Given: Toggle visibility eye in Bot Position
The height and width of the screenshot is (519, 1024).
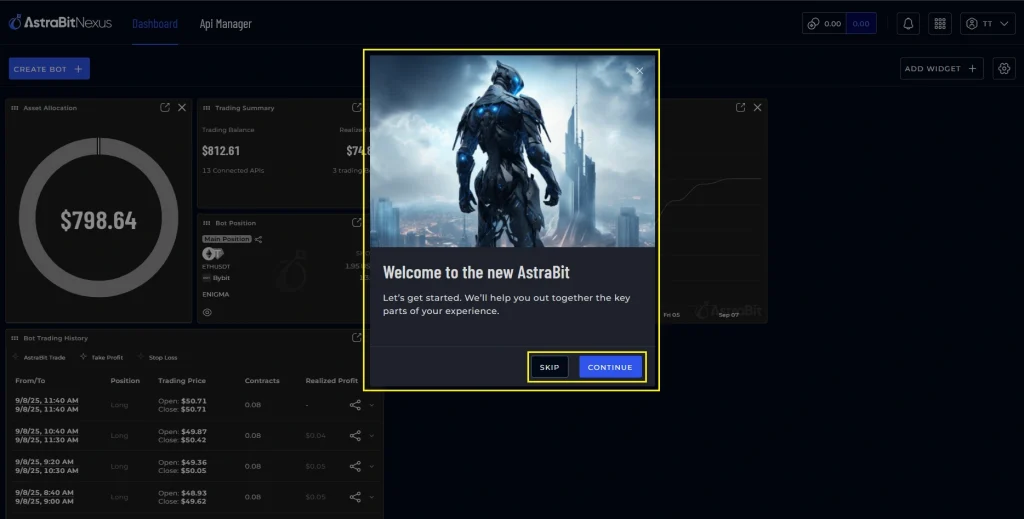Looking at the screenshot, I should 207,312.
